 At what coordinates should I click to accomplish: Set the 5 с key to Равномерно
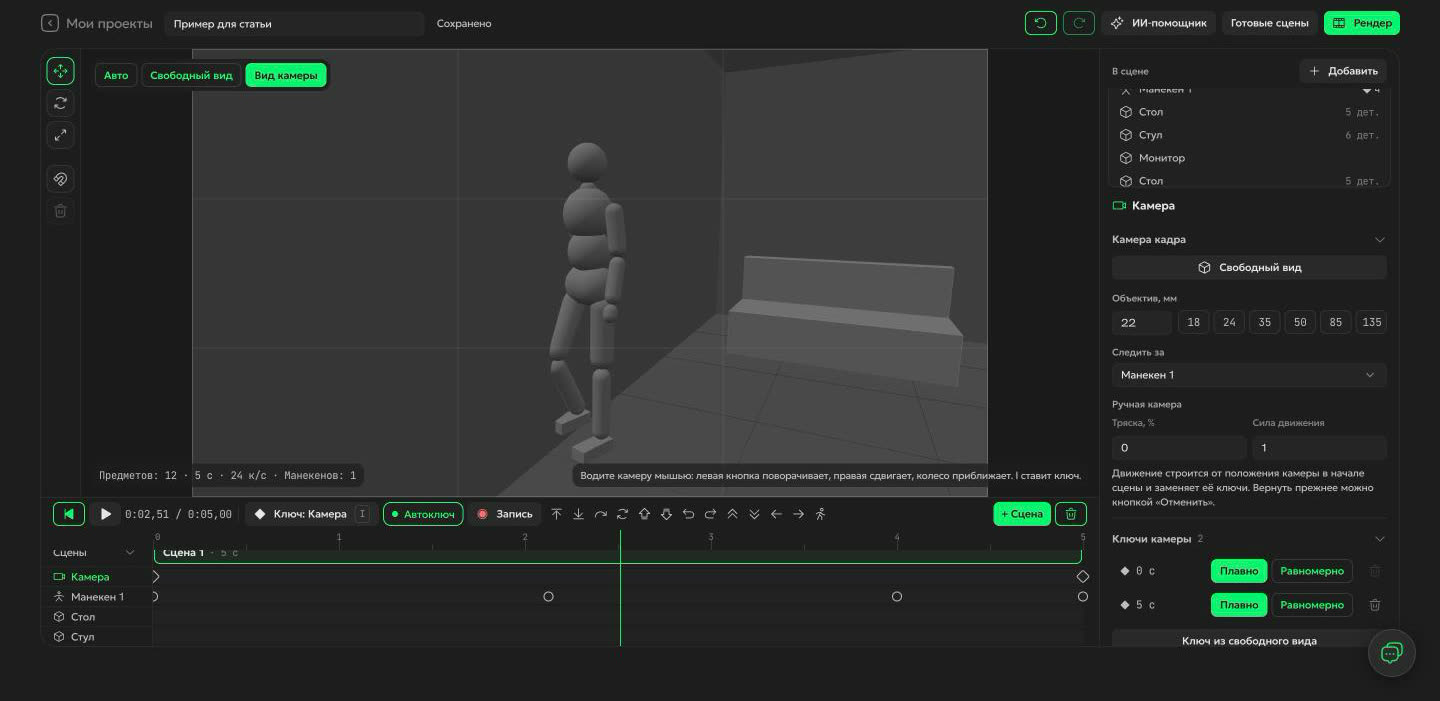[x=1312, y=605]
